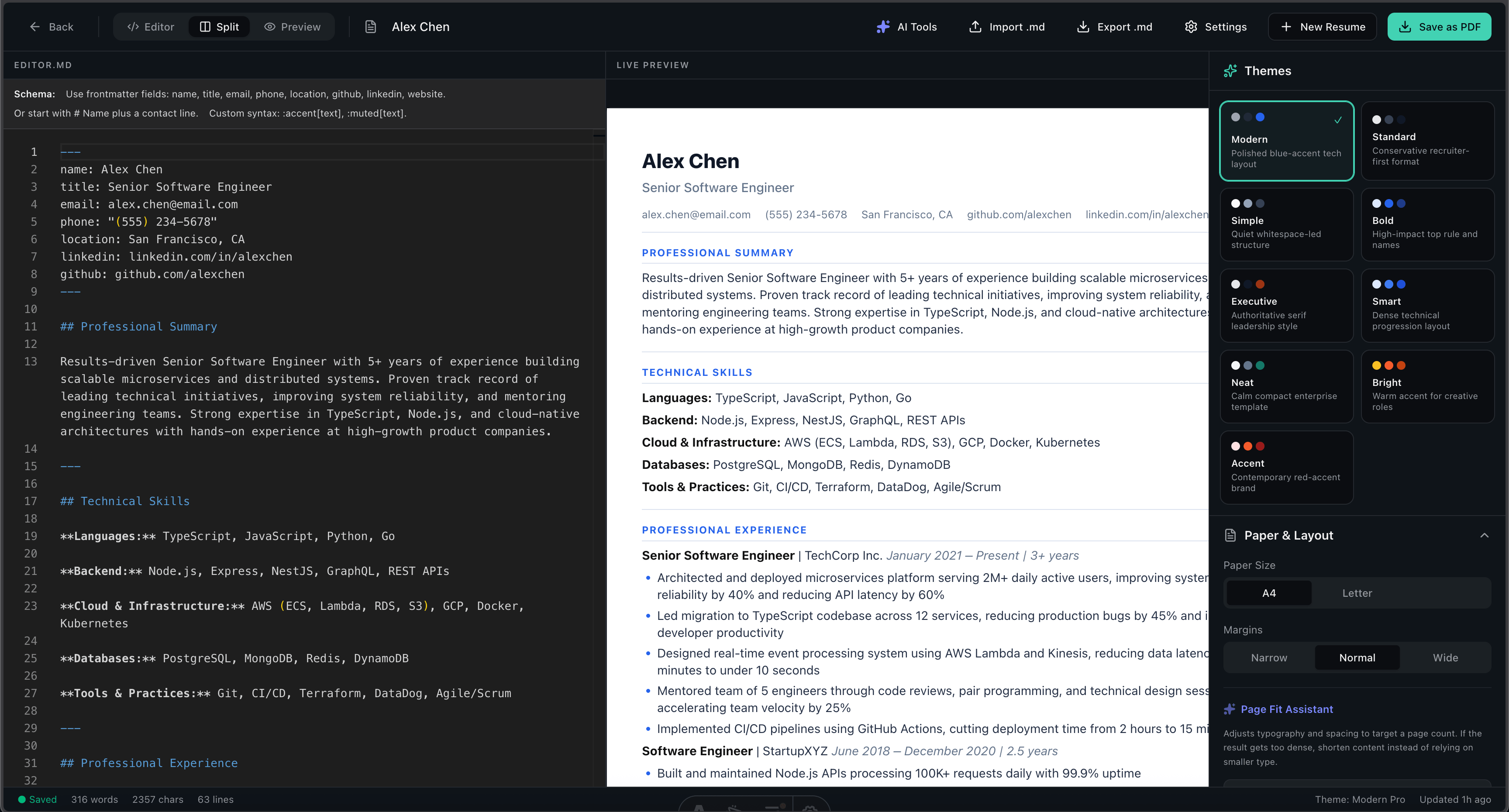Image resolution: width=1509 pixels, height=812 pixels.
Task: Select the Split view mode
Action: pos(220,27)
